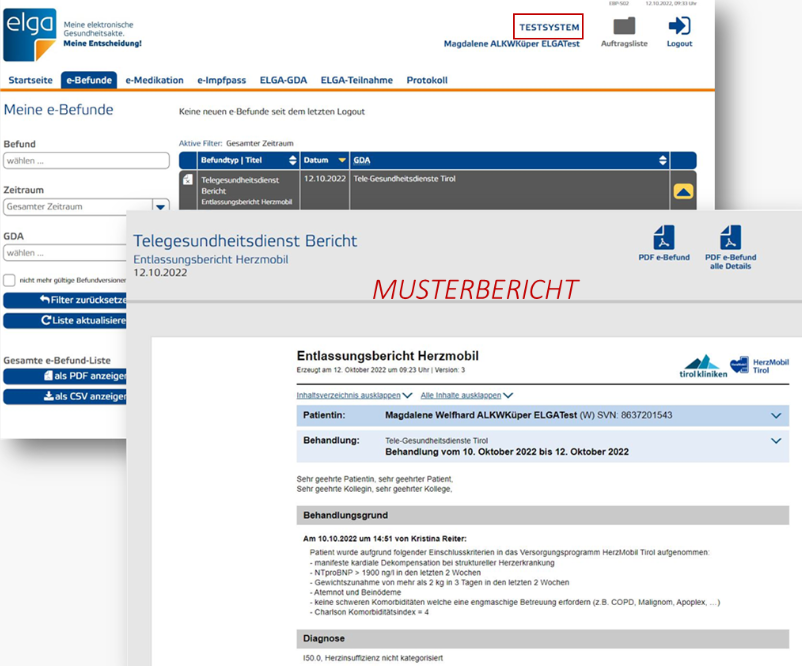The width and height of the screenshot is (802, 666).
Task: Sort by GDA column arrows
Action: (663, 160)
